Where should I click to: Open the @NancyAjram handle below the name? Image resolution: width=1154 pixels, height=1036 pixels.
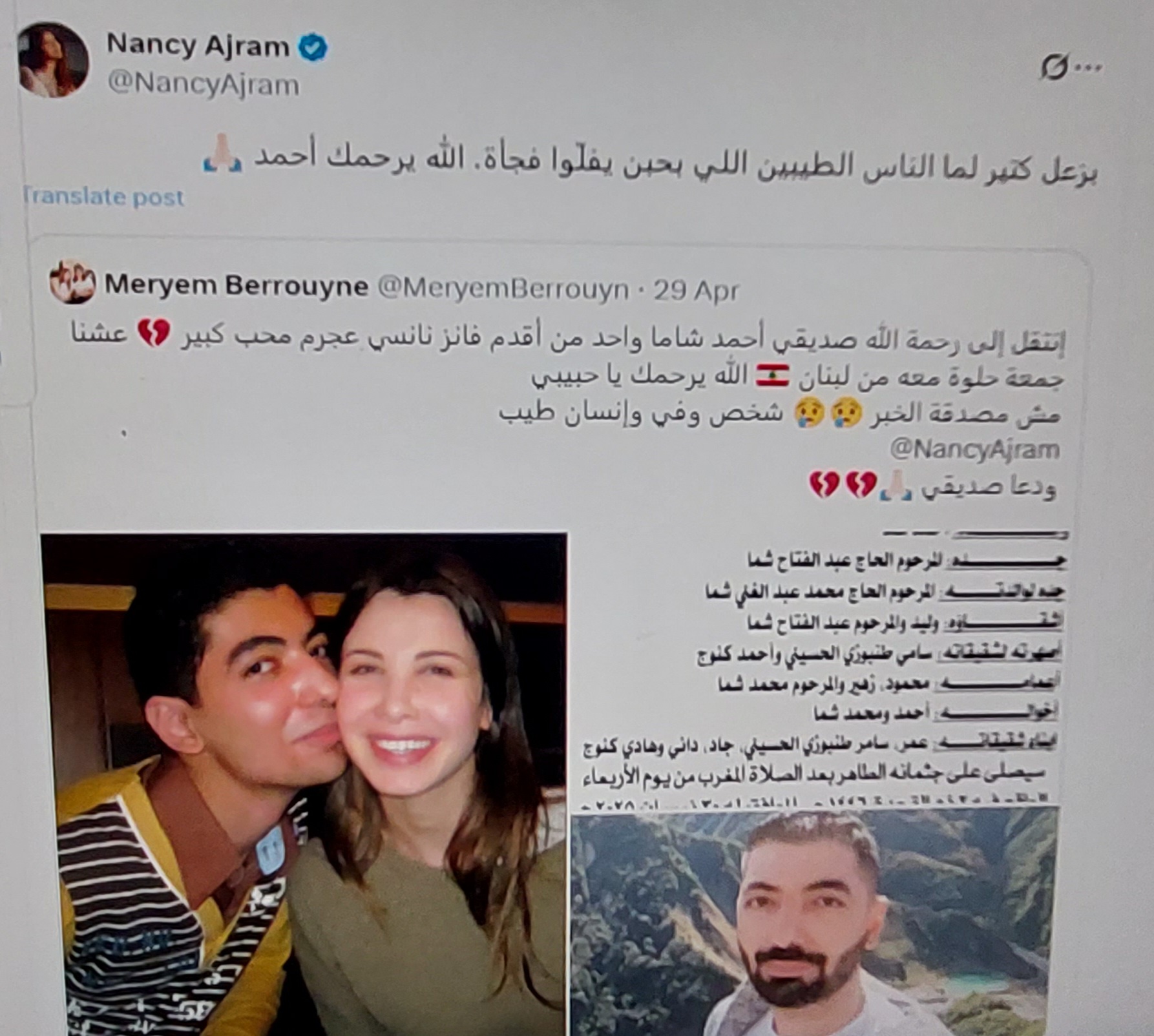[203, 85]
